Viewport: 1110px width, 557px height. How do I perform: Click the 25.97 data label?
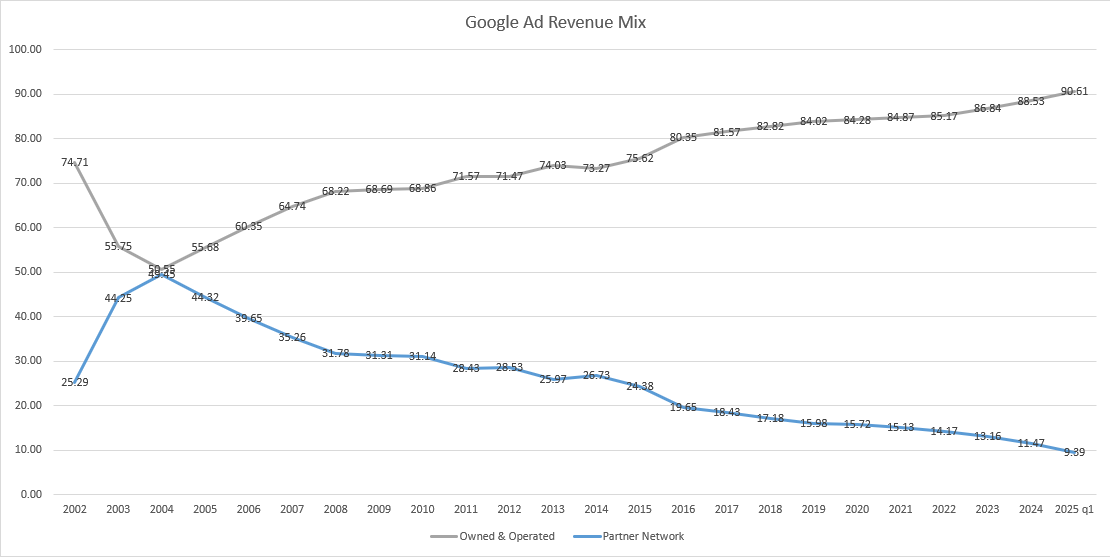(x=553, y=379)
